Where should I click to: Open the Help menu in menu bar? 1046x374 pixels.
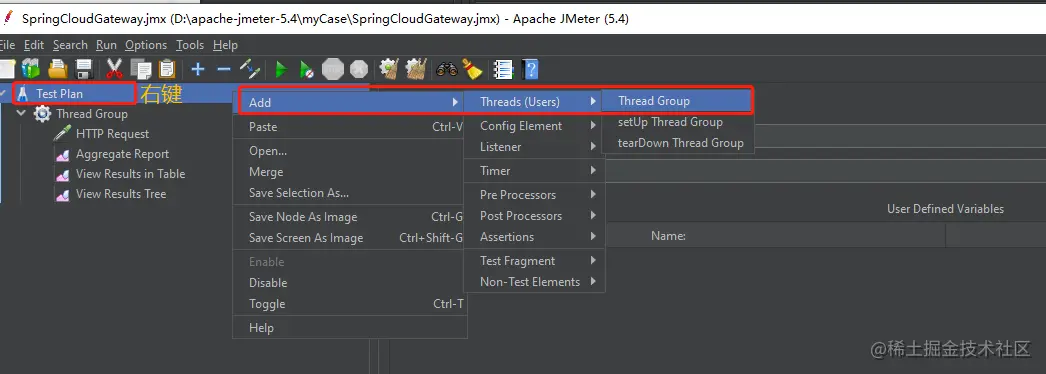225,45
